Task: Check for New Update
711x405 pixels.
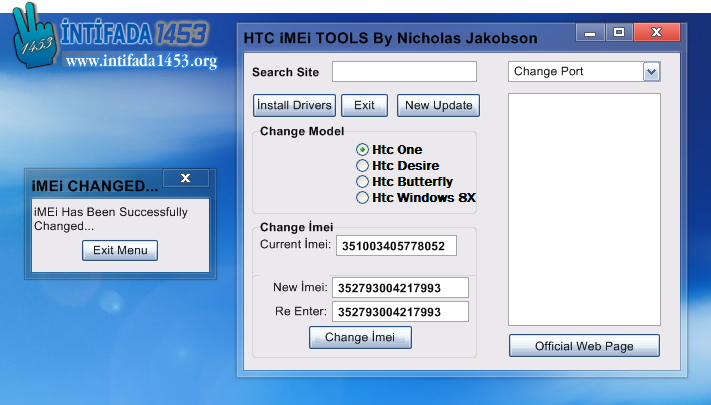Action: pyautogui.click(x=438, y=105)
